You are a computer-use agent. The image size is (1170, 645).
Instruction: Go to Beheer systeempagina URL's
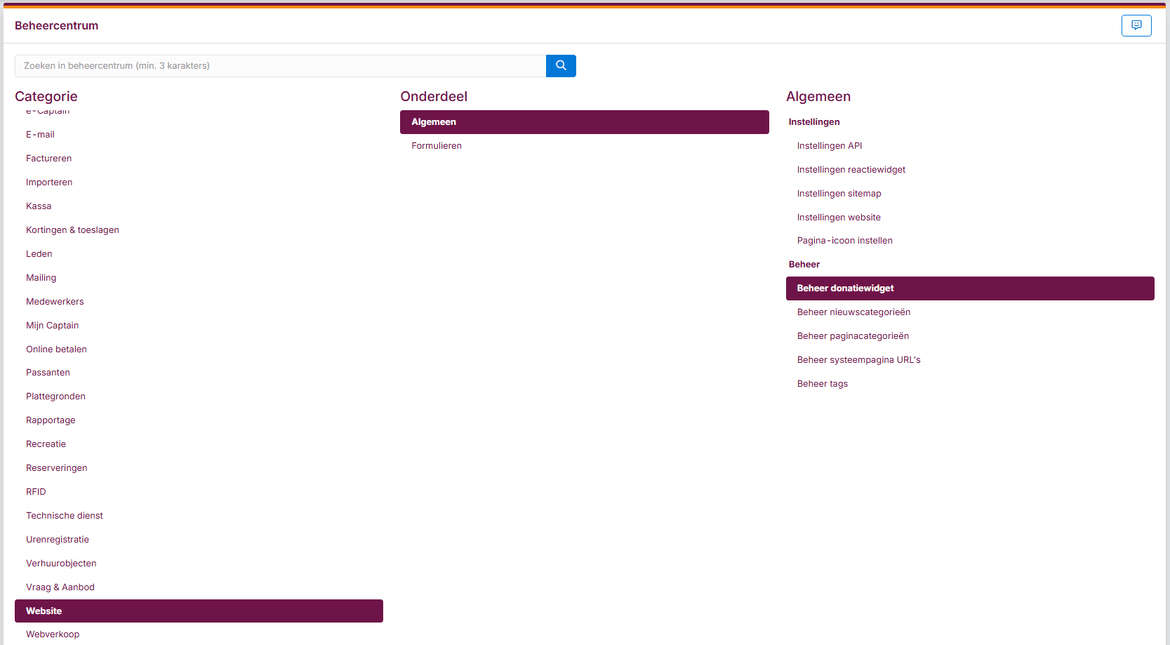coord(858,360)
